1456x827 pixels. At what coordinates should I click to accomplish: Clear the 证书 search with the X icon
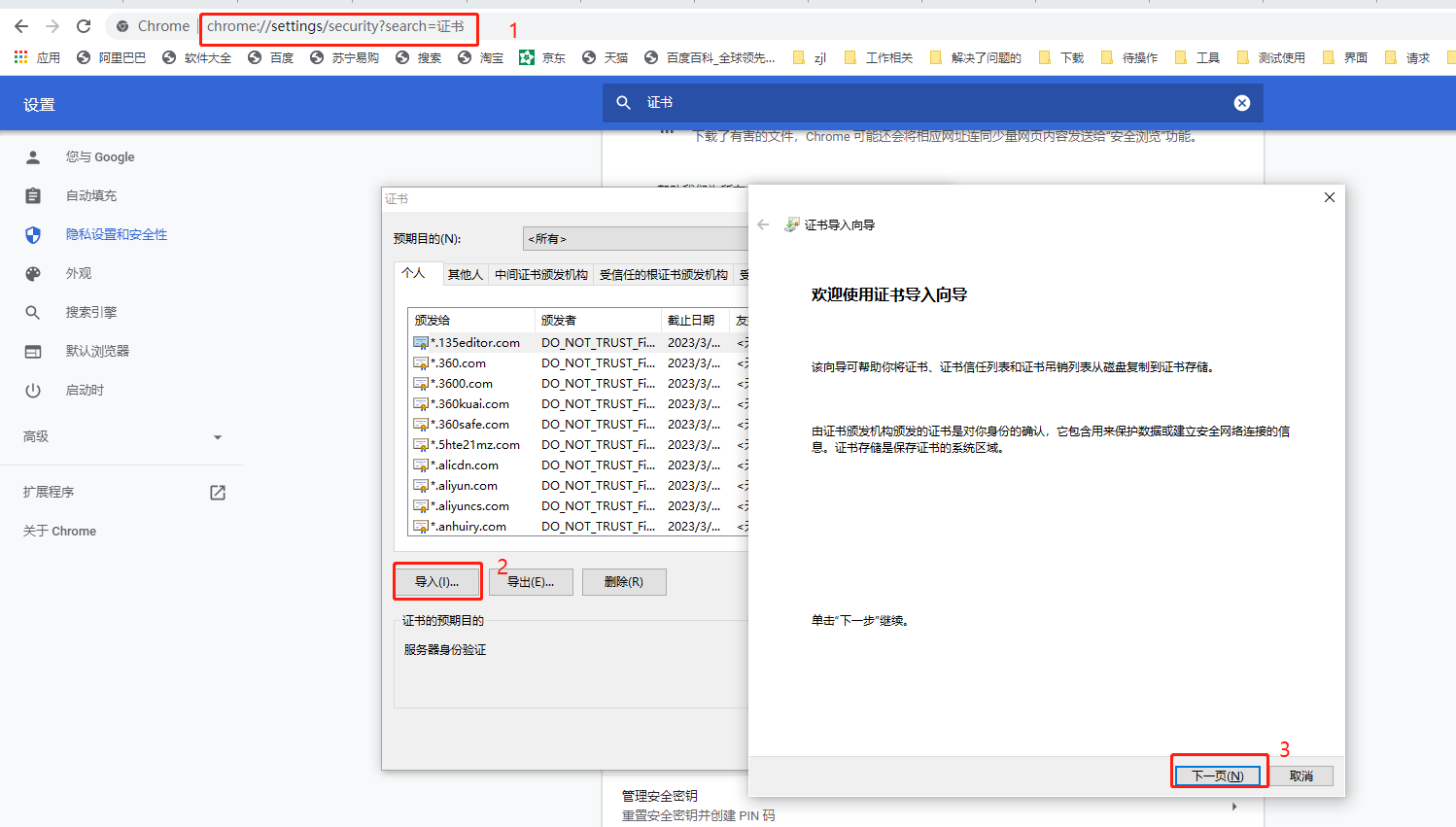pyautogui.click(x=1241, y=102)
